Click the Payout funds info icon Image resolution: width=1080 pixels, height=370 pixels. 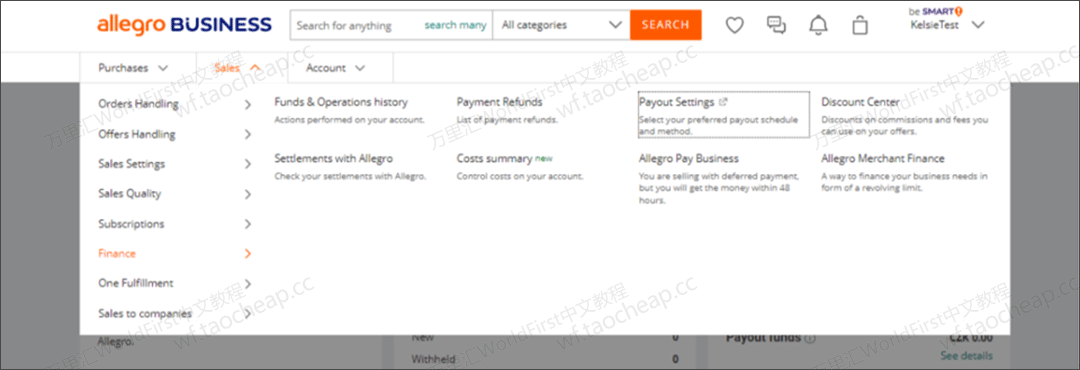click(809, 339)
